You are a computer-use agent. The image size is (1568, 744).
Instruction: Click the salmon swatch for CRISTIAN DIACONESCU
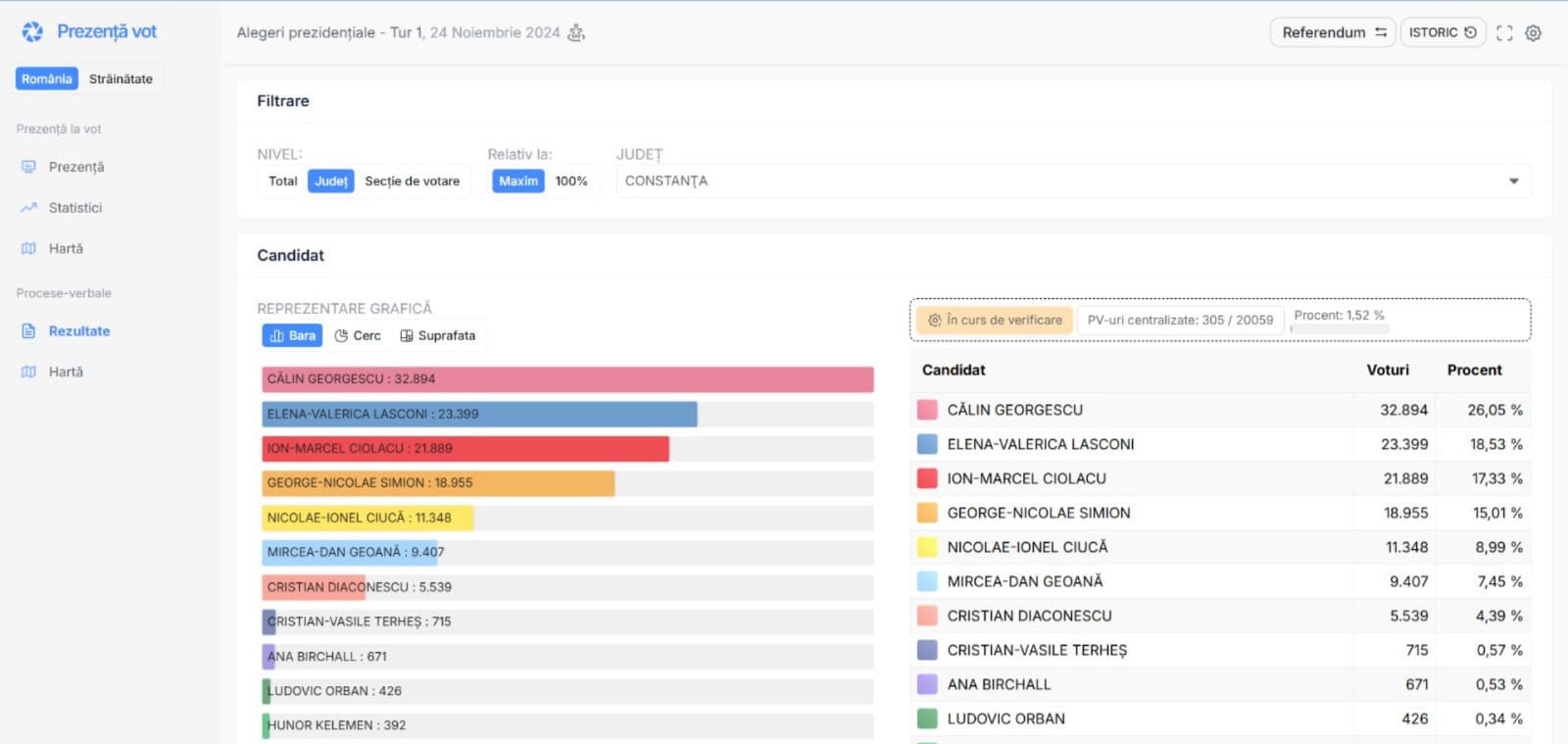coord(927,616)
